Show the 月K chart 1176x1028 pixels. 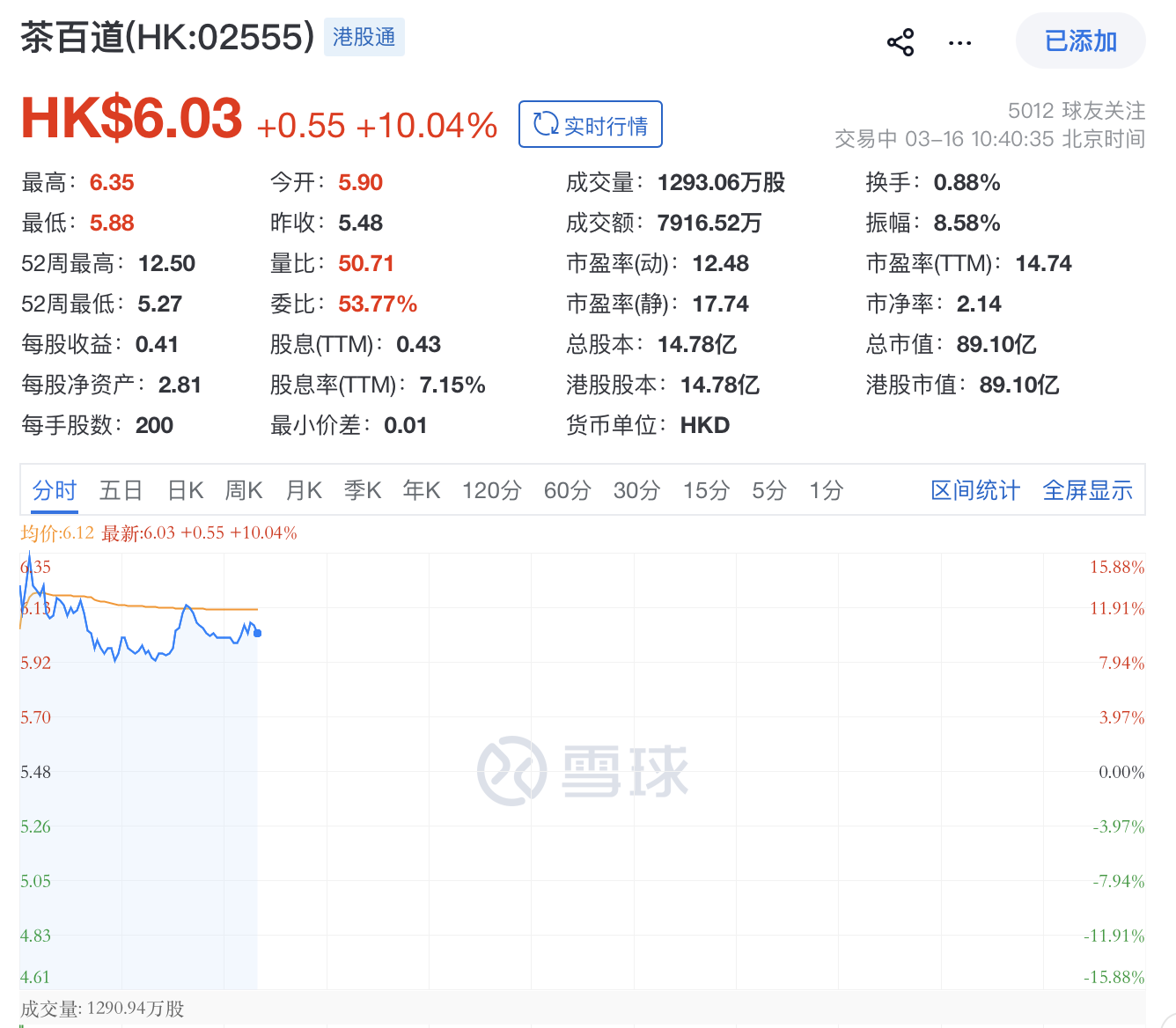(x=304, y=490)
